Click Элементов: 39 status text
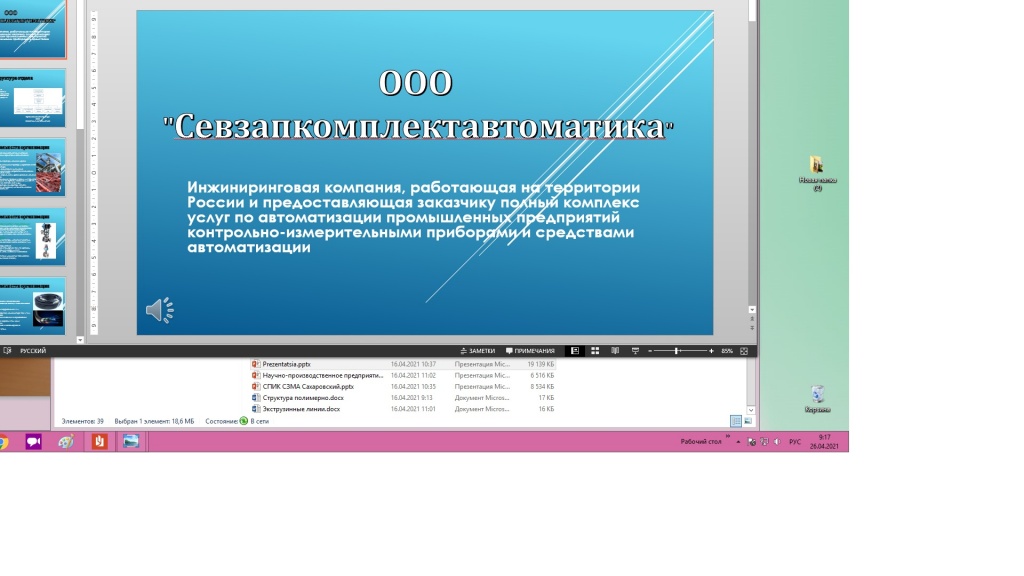Viewport: 1024px width, 576px height. (x=82, y=421)
